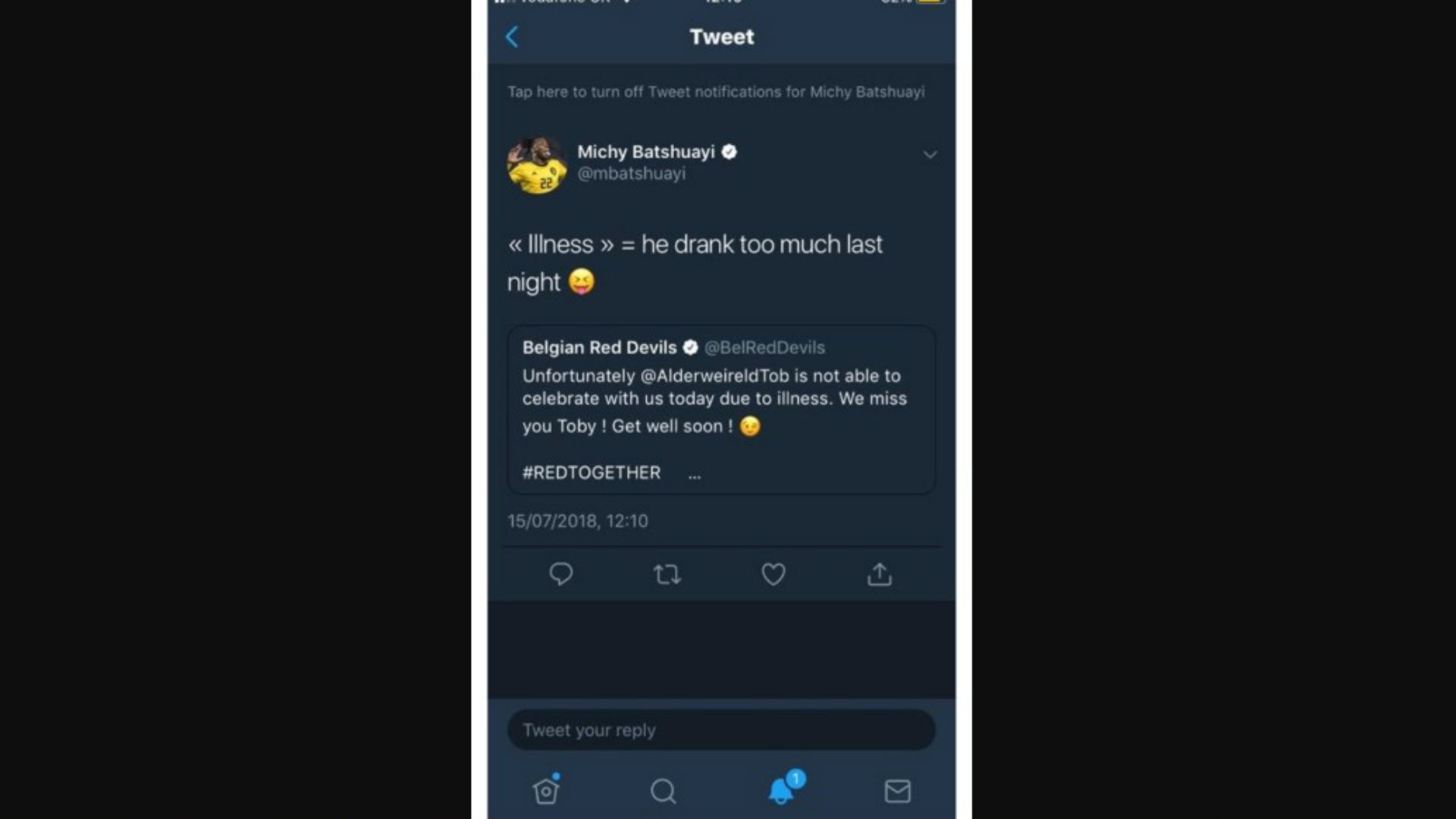Click the reply speech bubble icon
This screenshot has height=819, width=1456.
561,574
